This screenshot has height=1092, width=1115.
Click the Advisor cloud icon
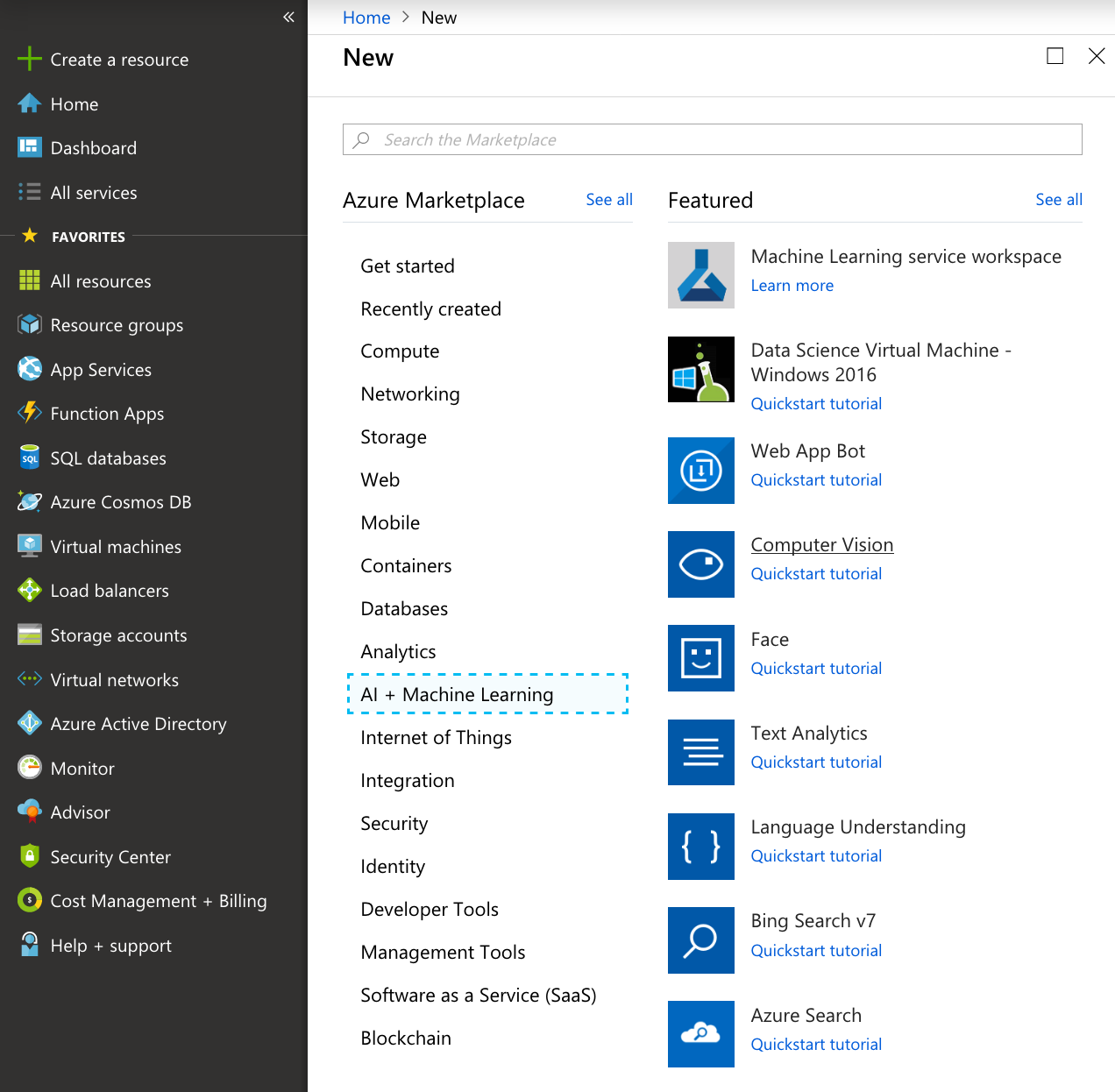pyautogui.click(x=30, y=812)
